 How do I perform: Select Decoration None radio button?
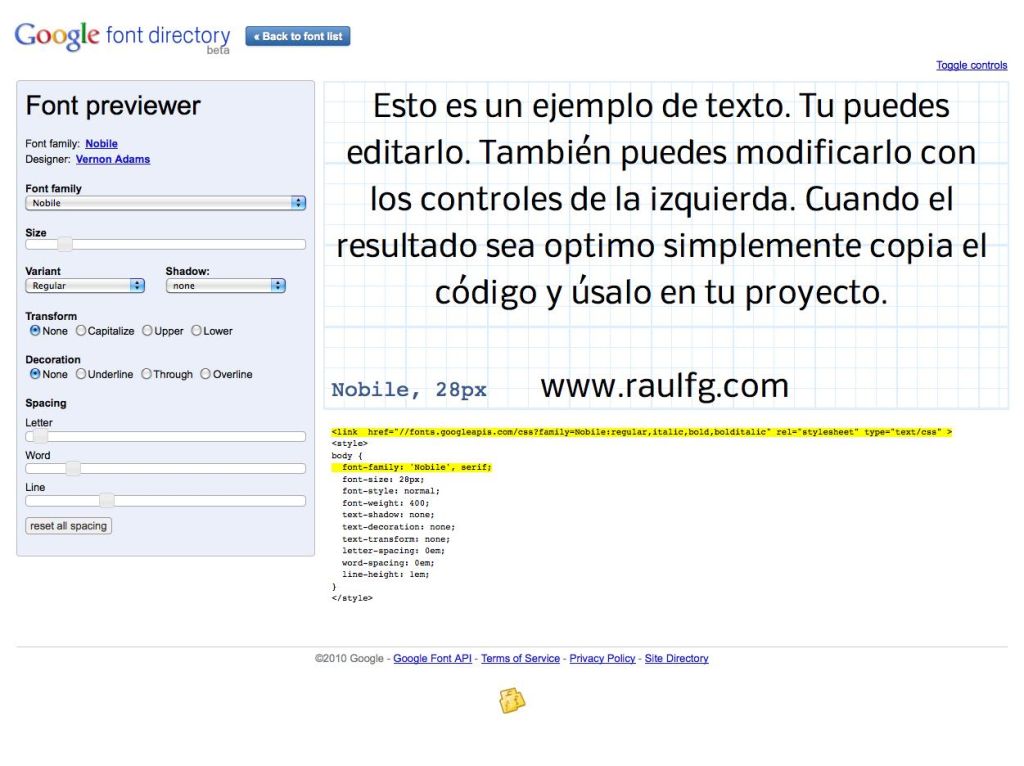click(x=35, y=374)
